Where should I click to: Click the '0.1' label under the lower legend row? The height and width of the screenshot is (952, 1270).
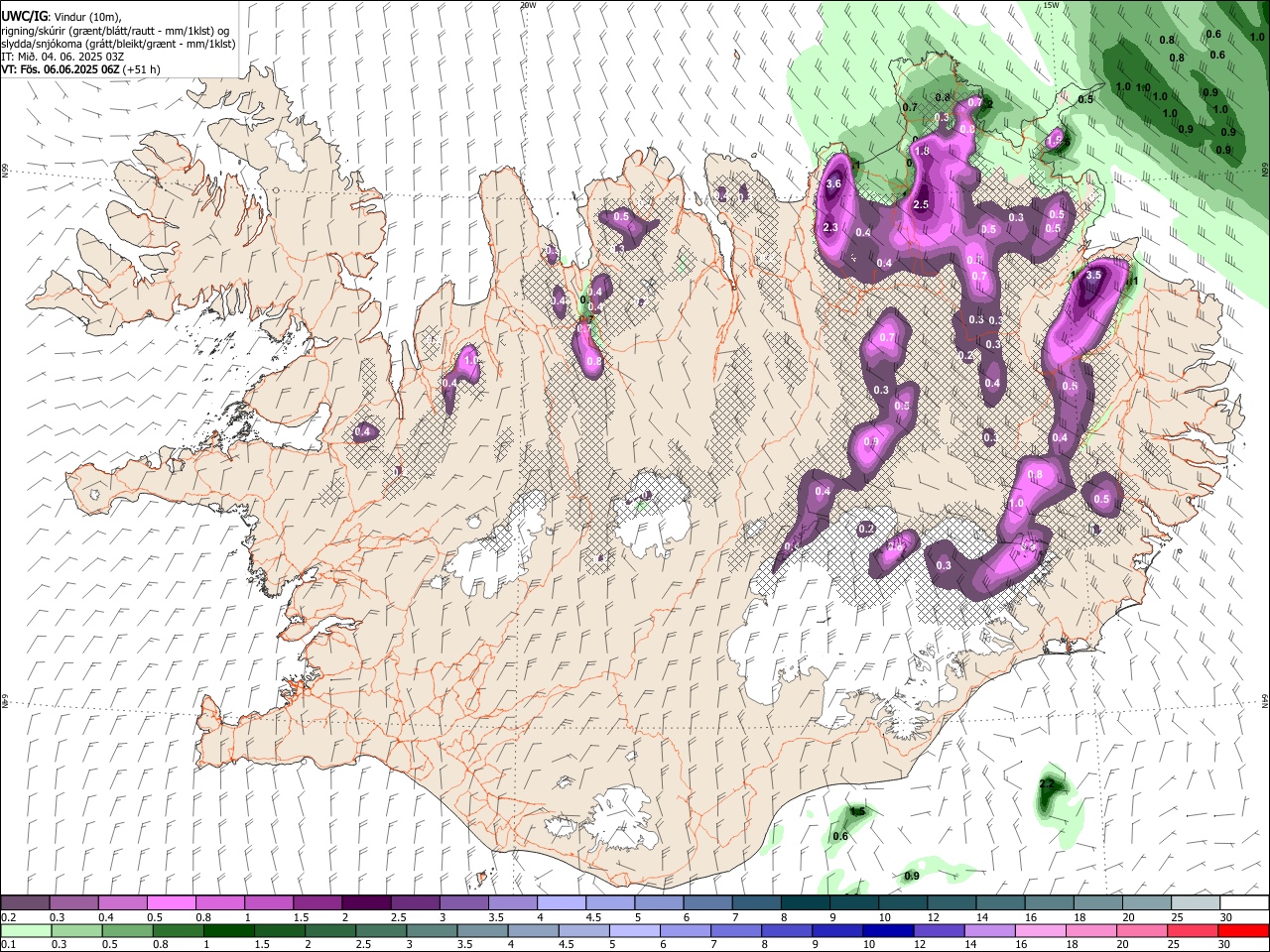pos(8,944)
